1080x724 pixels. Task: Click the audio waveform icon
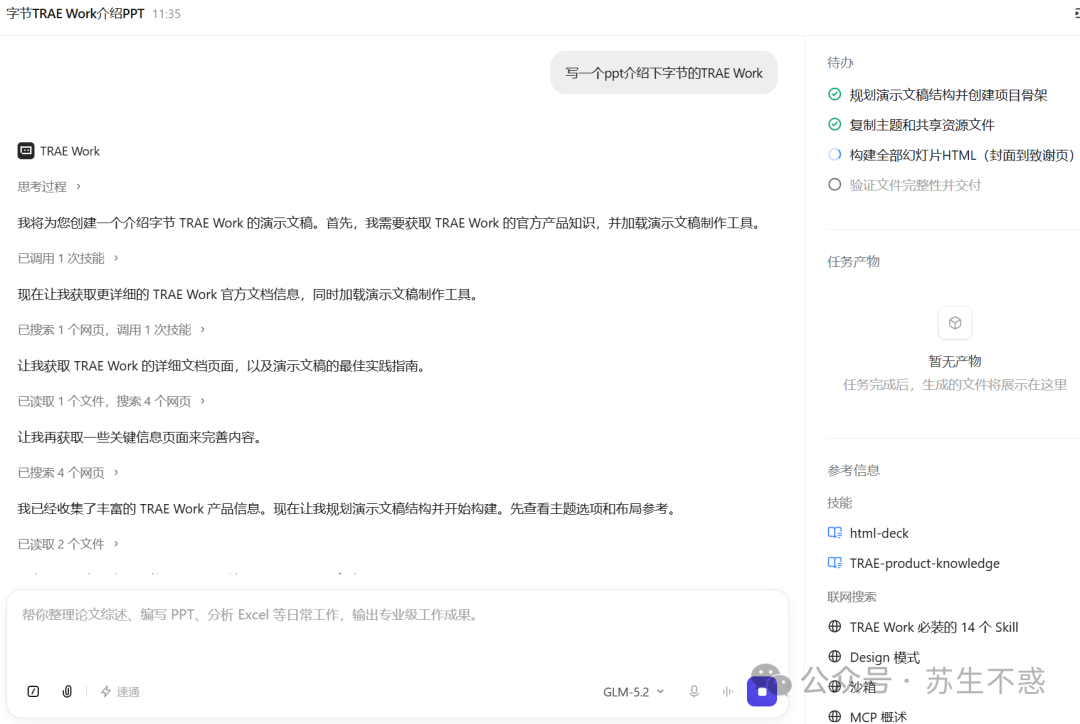click(728, 692)
